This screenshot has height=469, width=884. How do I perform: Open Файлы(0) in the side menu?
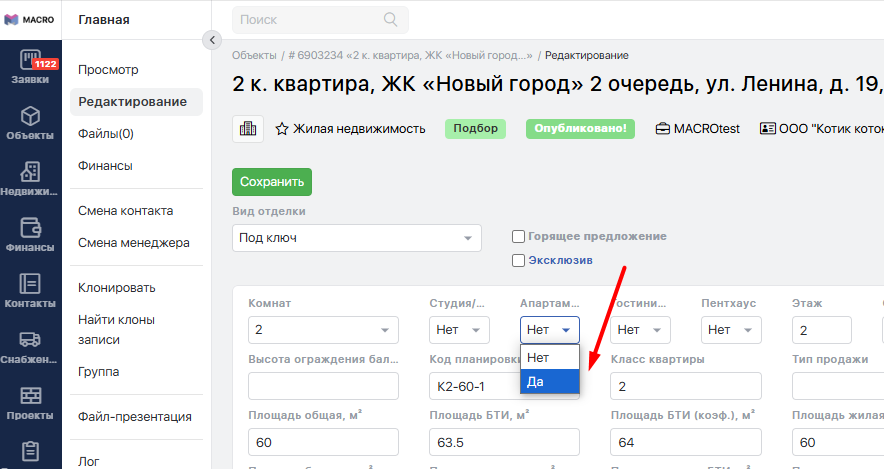(x=106, y=134)
